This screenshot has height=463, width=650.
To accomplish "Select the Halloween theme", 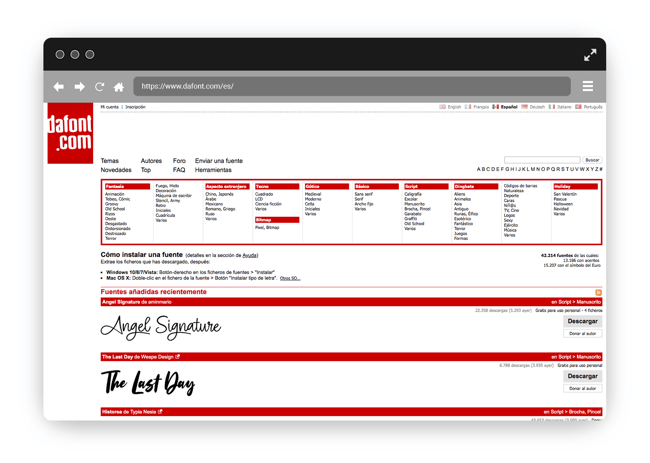I will pyautogui.click(x=563, y=204).
